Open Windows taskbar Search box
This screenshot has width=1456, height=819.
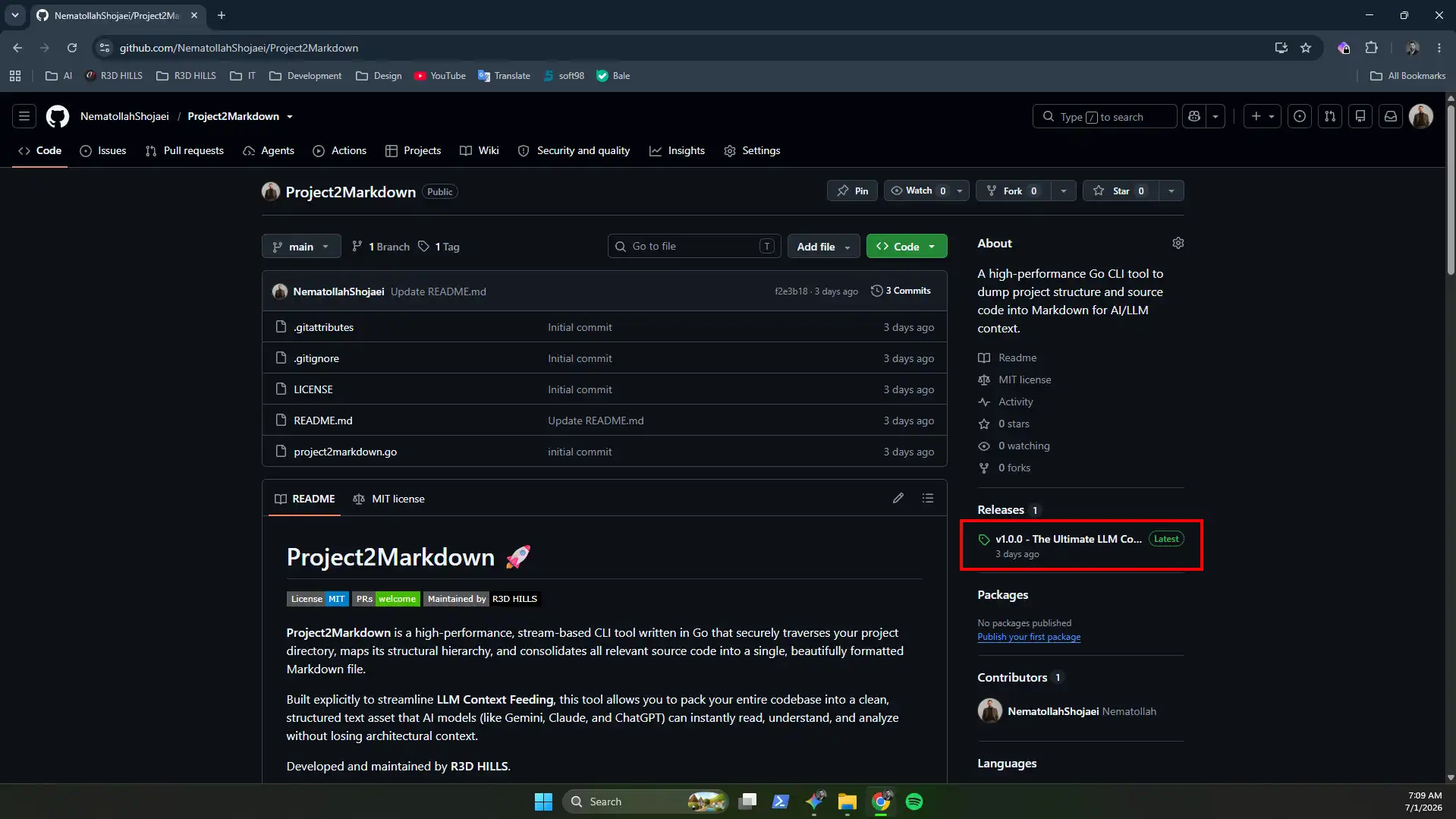(x=646, y=802)
